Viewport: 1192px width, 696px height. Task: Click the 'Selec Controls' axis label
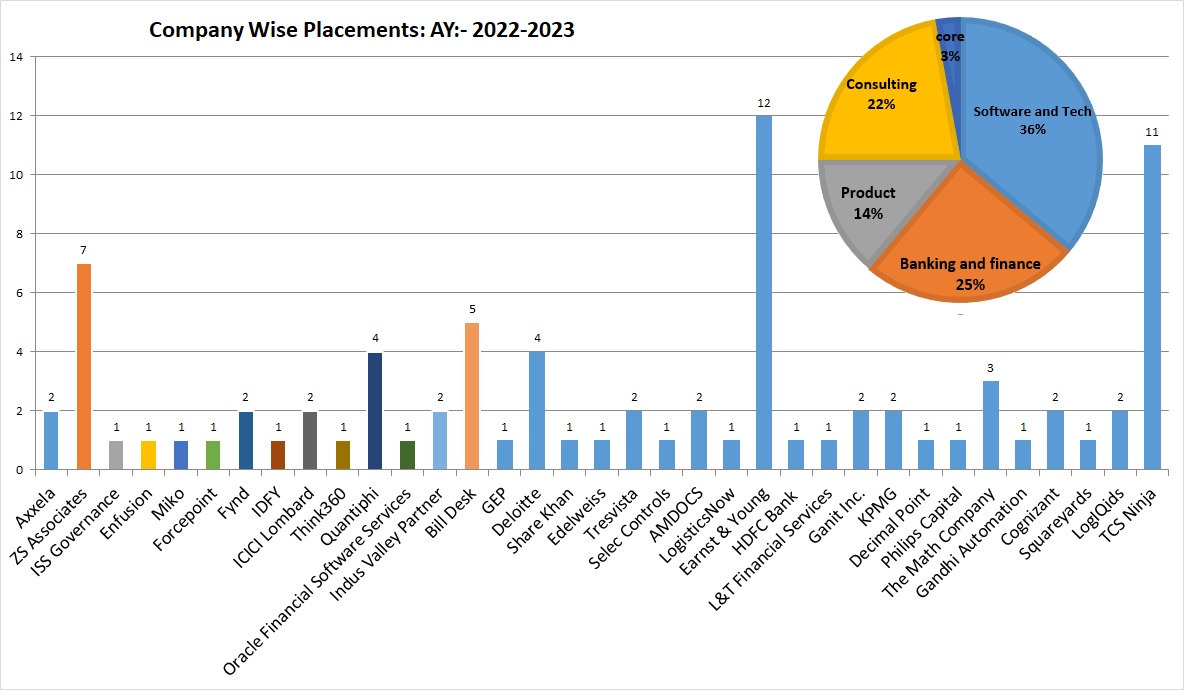pos(629,528)
